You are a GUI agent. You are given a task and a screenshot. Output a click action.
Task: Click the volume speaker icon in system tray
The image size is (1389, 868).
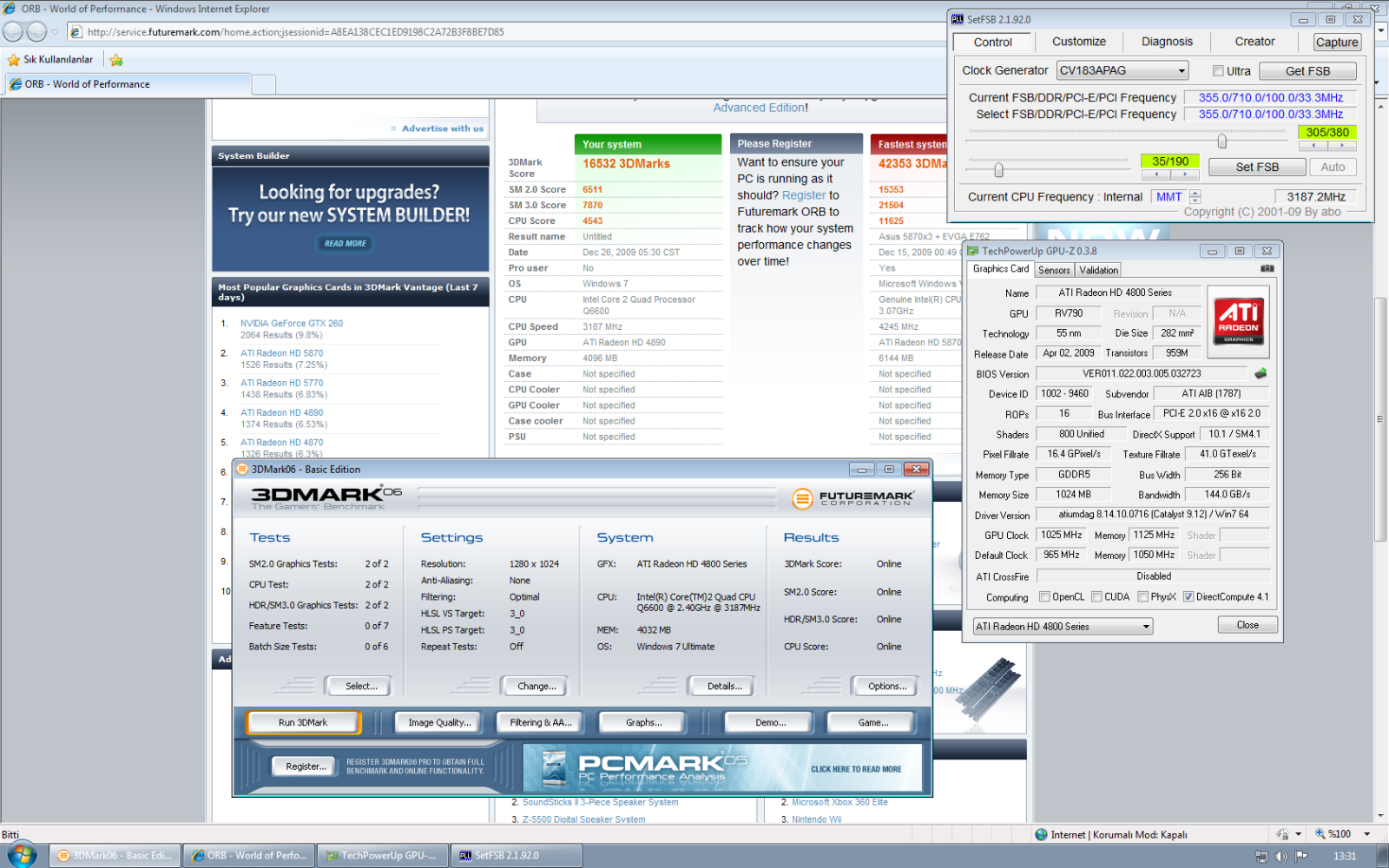pyautogui.click(x=1281, y=856)
